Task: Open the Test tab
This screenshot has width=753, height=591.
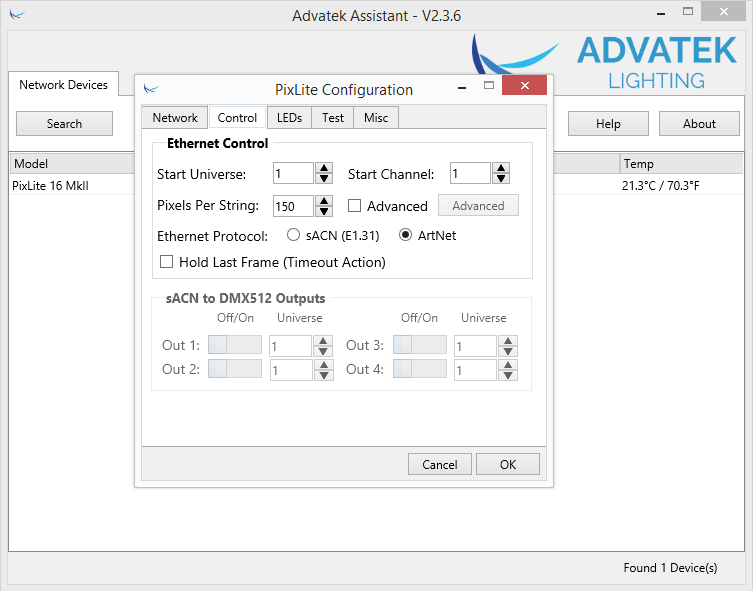Action: (x=333, y=118)
